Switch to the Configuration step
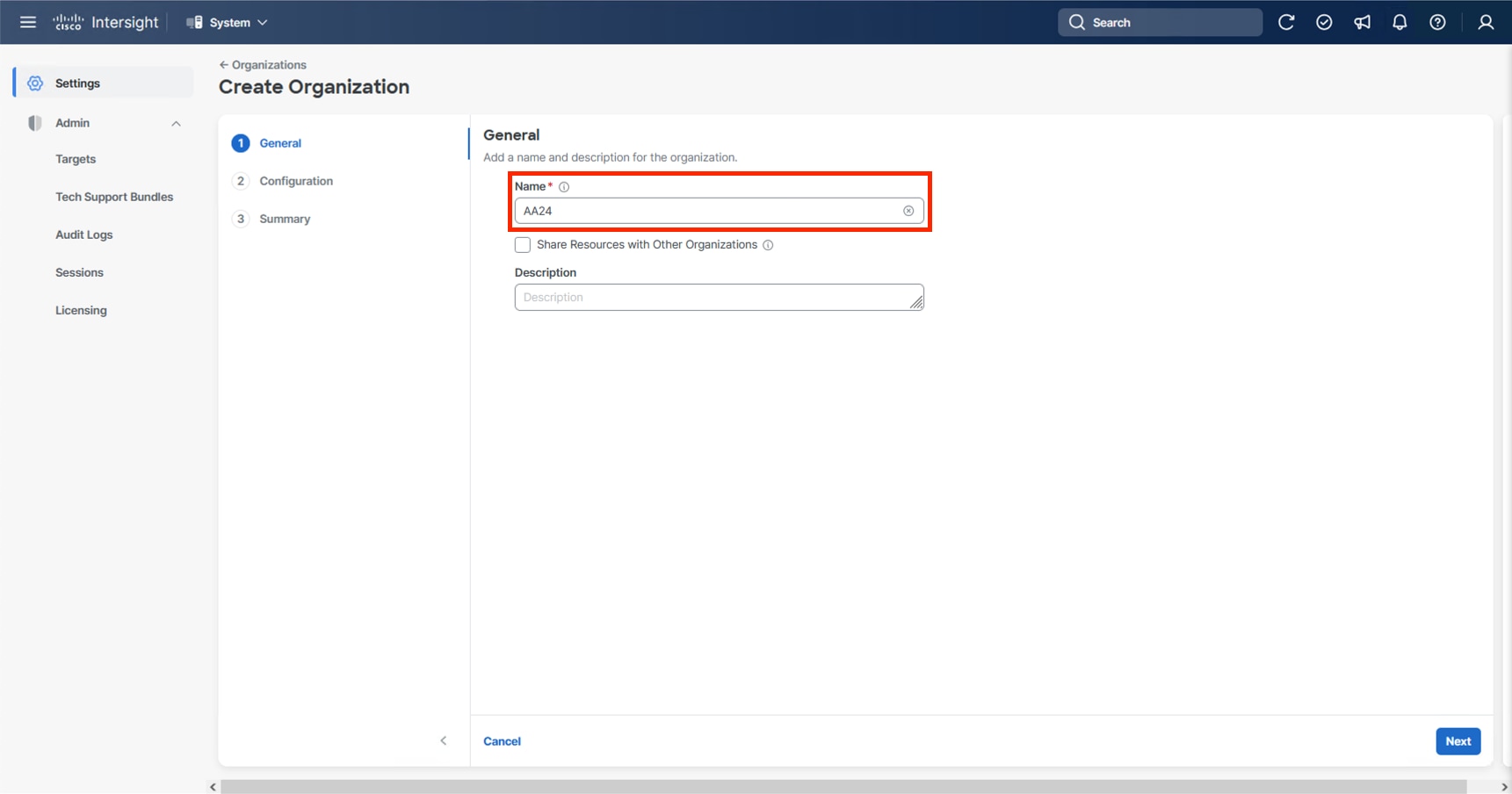Viewport: 1512px width, 794px height. pos(295,181)
